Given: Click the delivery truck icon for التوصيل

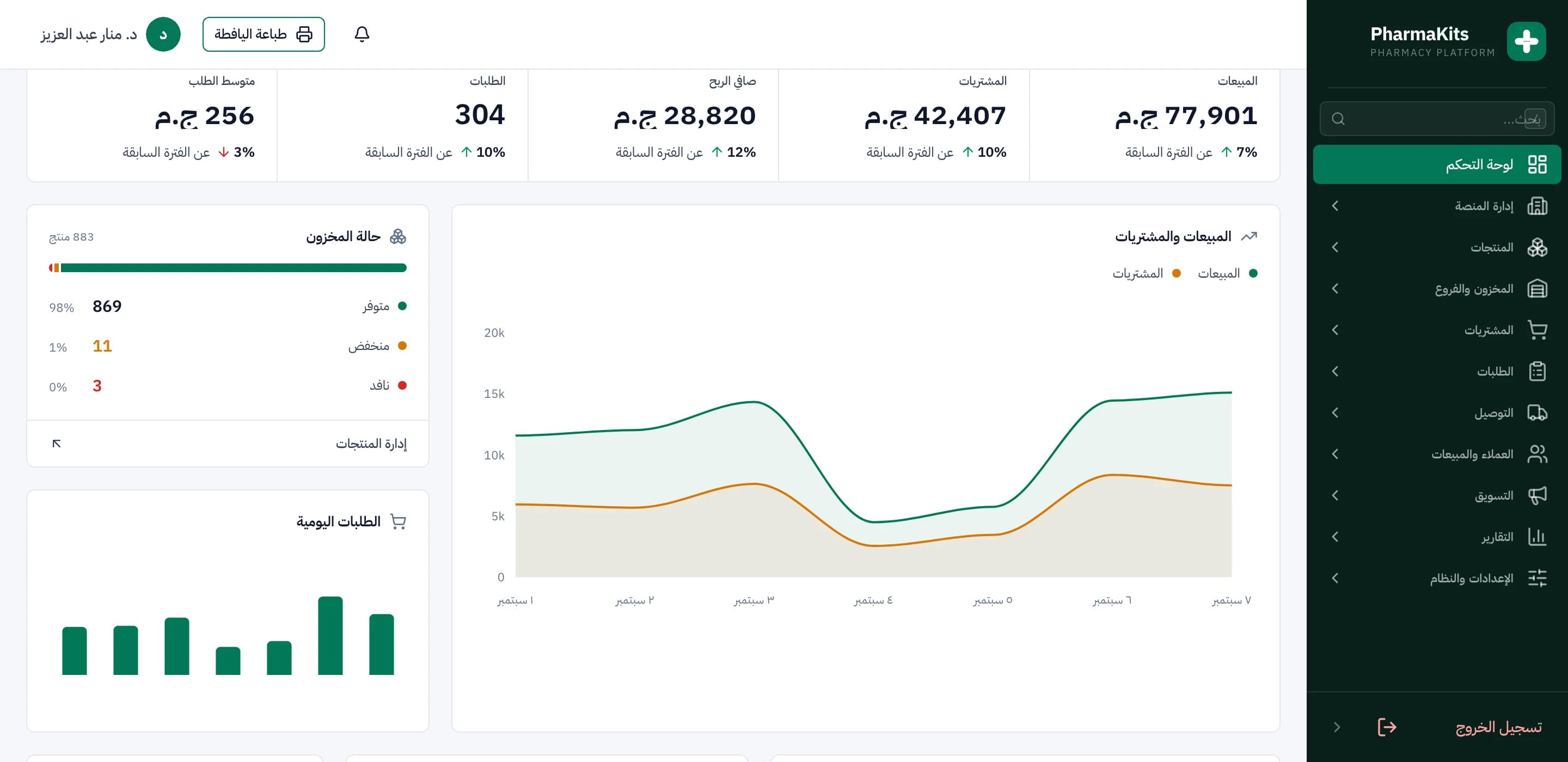Looking at the screenshot, I should tap(1537, 413).
